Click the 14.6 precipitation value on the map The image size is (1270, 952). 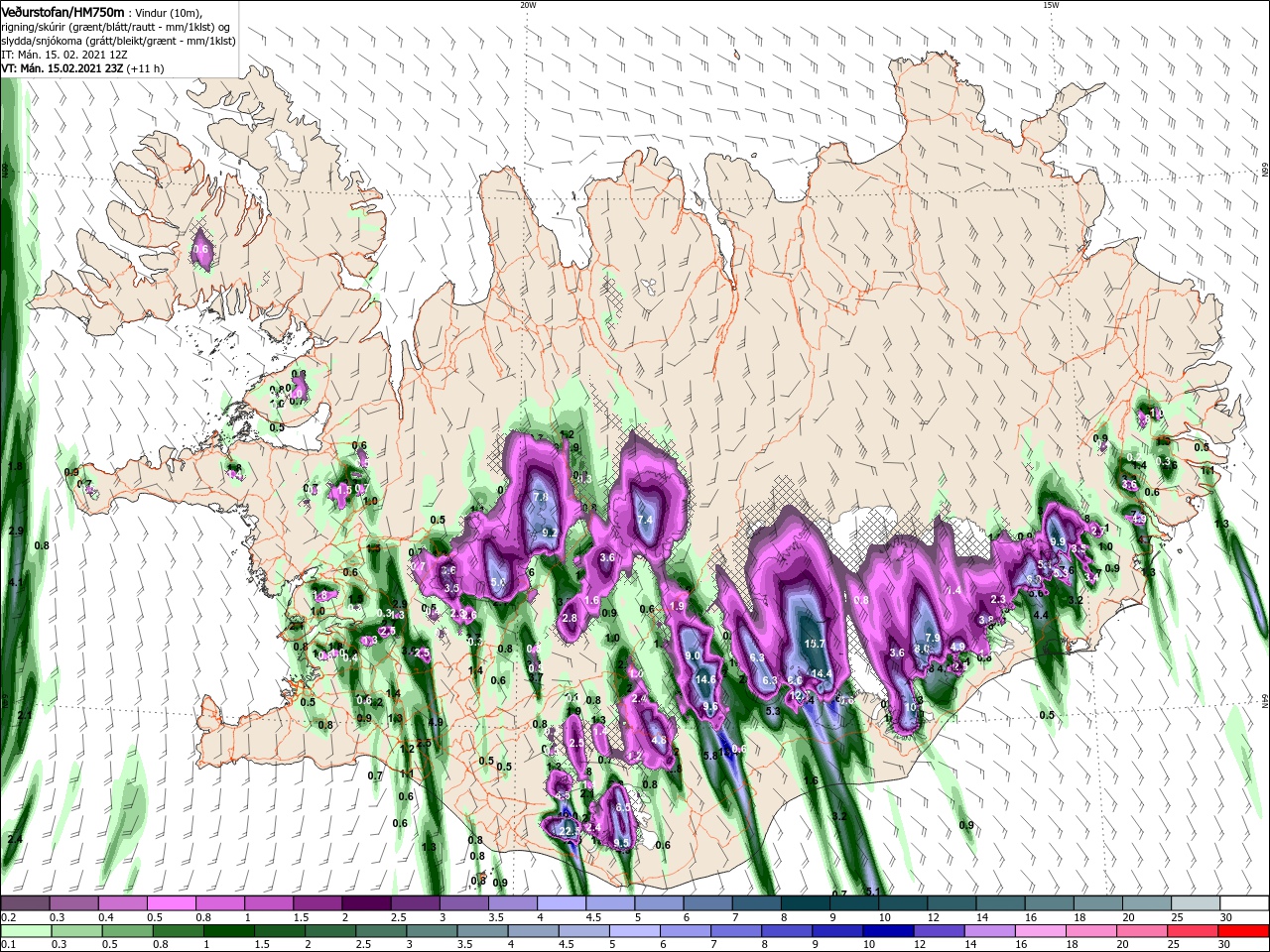(x=705, y=679)
